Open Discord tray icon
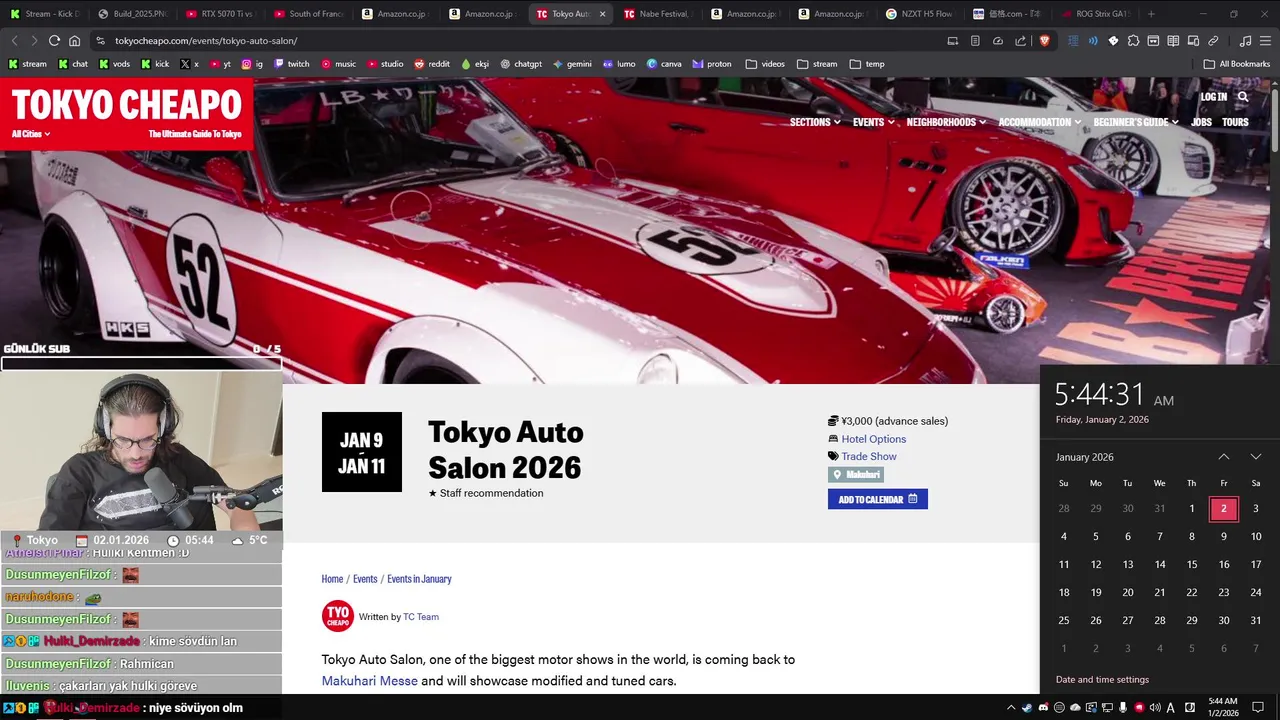 coord(1043,708)
